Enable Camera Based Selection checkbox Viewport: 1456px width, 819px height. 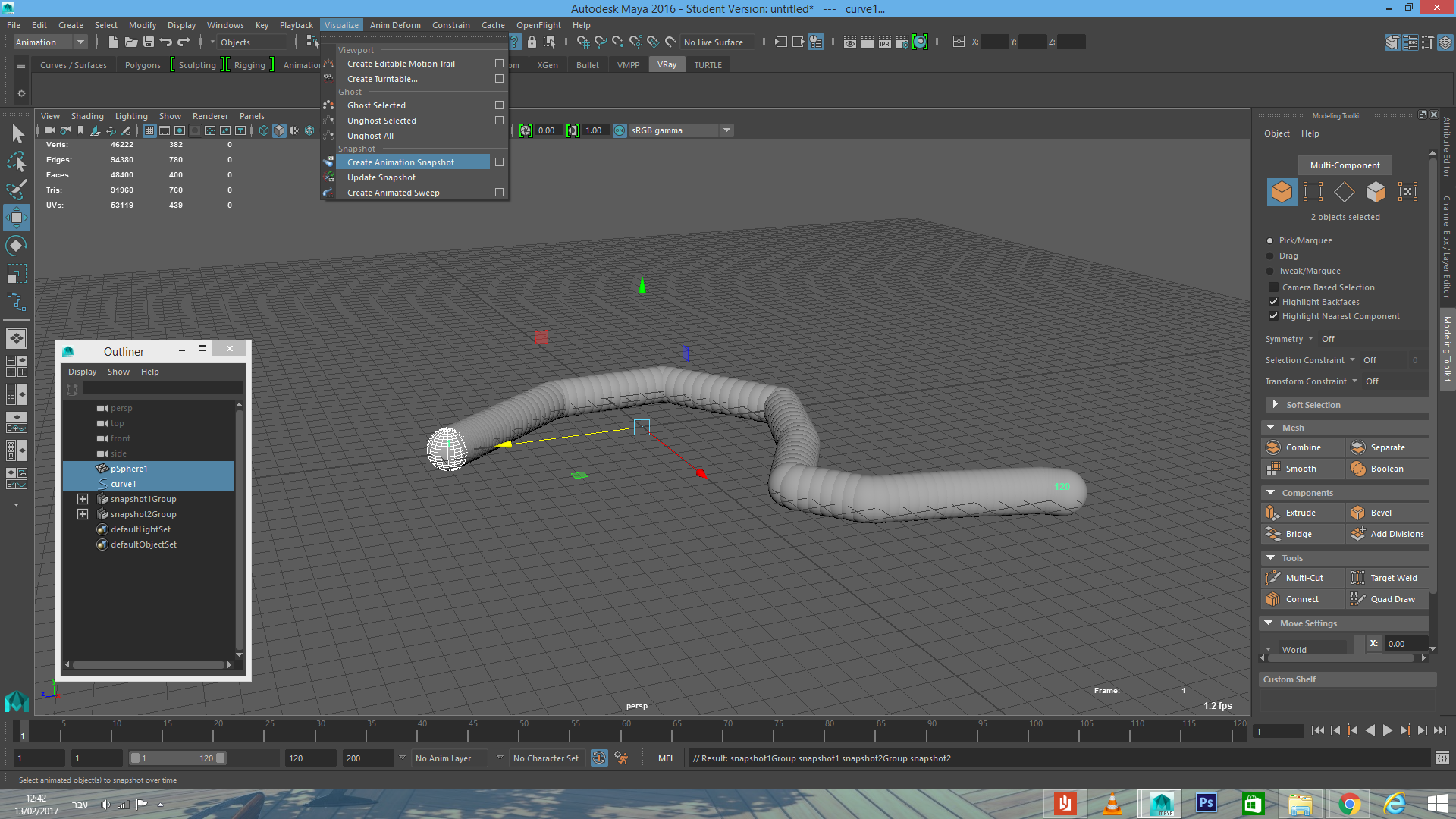(1274, 287)
